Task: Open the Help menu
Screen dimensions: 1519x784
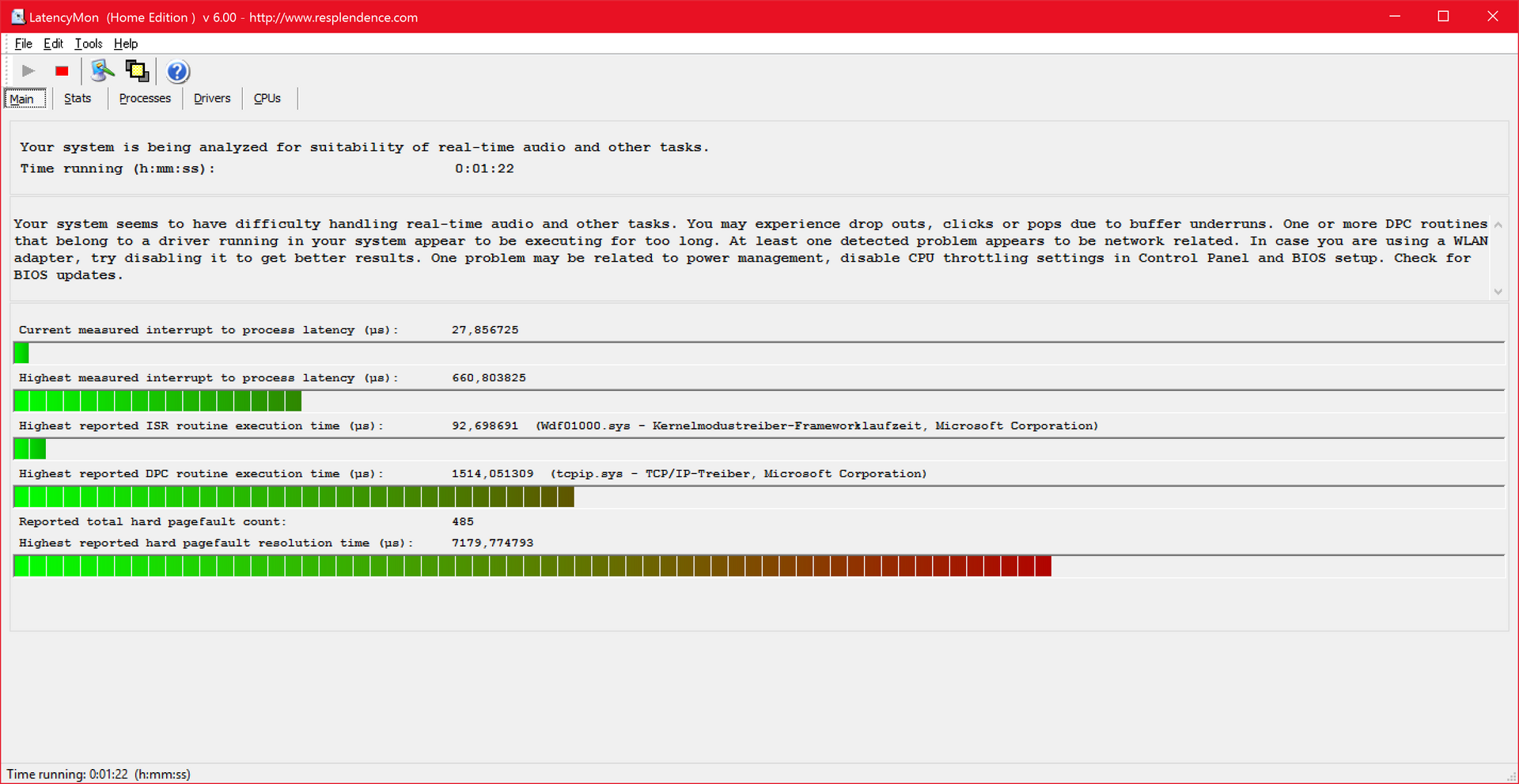Action: click(126, 44)
